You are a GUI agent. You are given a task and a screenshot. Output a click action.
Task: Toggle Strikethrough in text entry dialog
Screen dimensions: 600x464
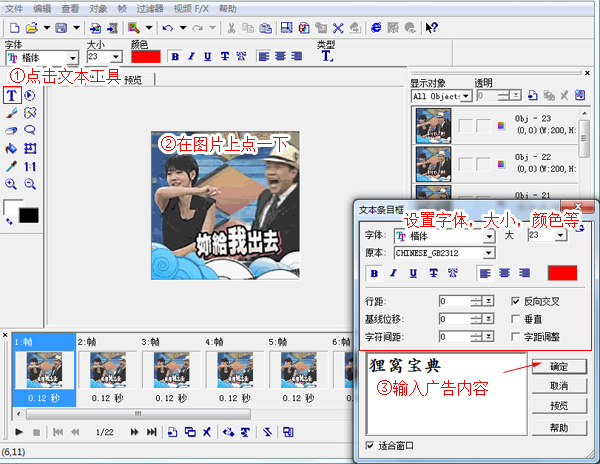pyautogui.click(x=433, y=273)
